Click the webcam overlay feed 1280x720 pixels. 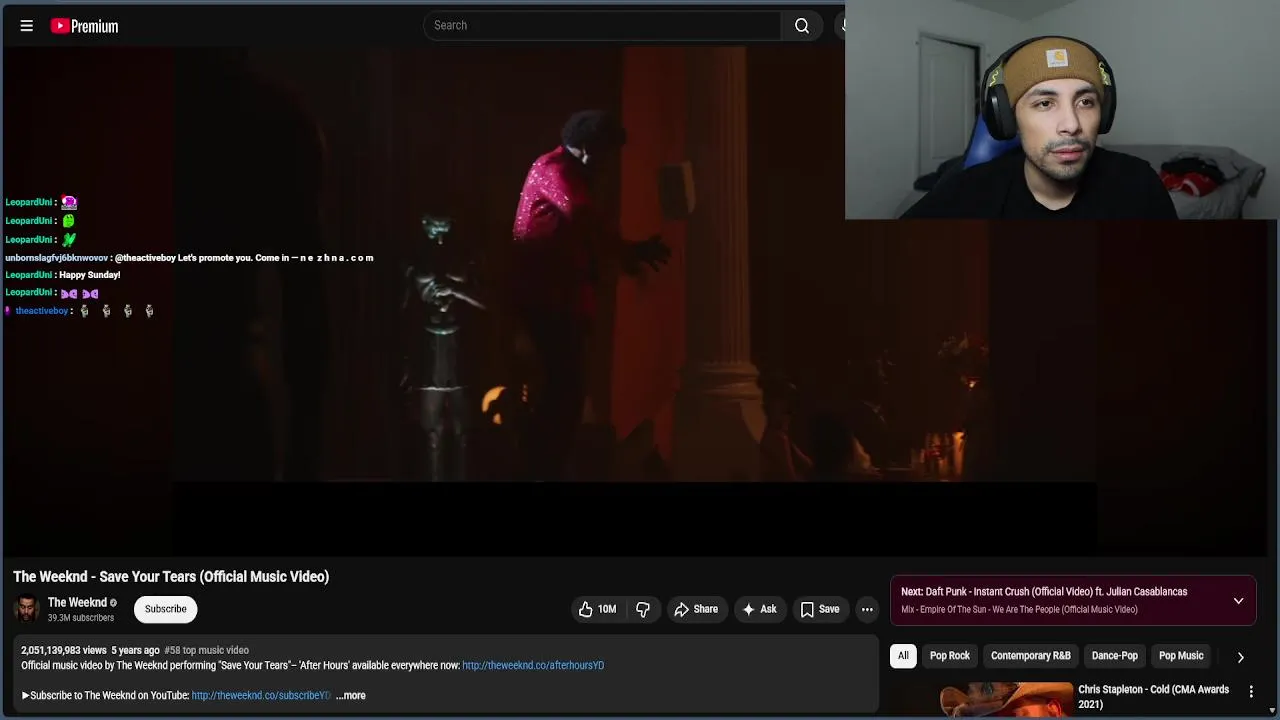1062,110
